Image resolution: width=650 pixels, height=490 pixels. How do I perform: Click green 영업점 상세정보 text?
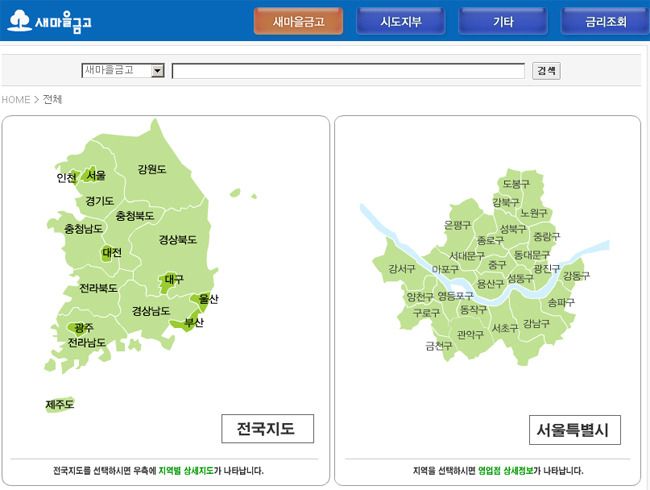506,471
